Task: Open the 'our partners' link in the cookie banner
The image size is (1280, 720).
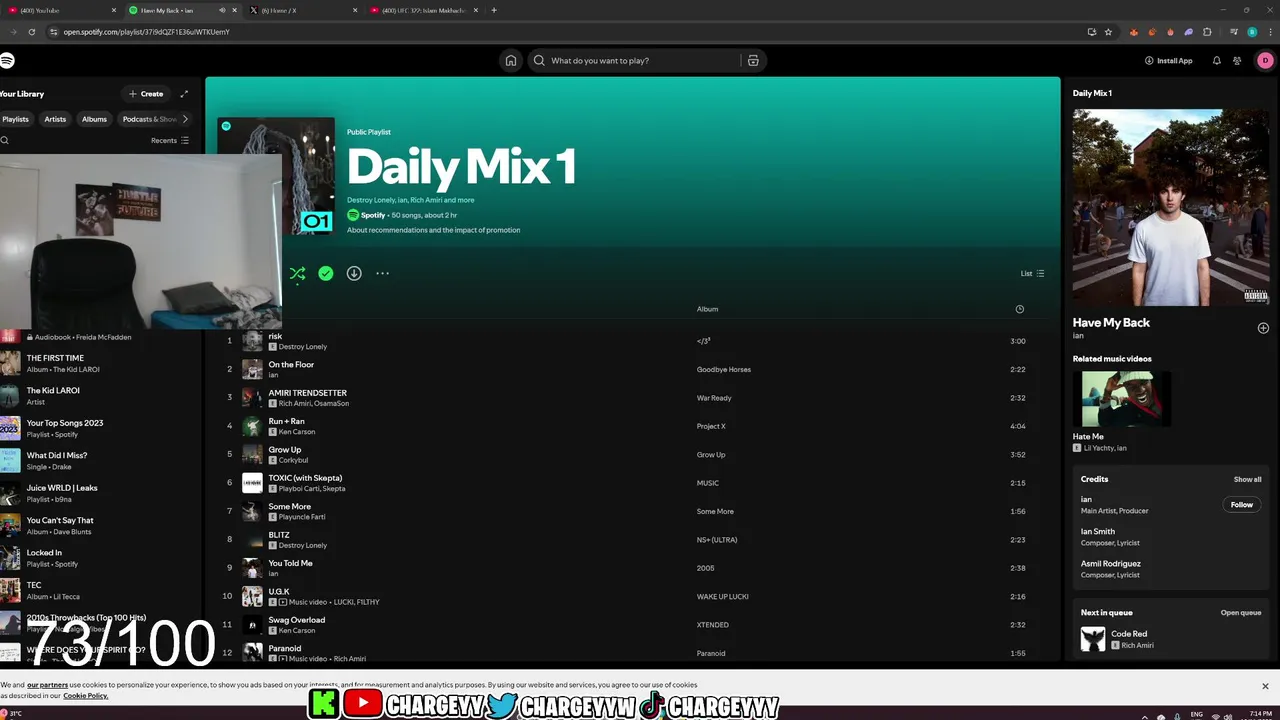Action: pyautogui.click(x=47, y=685)
